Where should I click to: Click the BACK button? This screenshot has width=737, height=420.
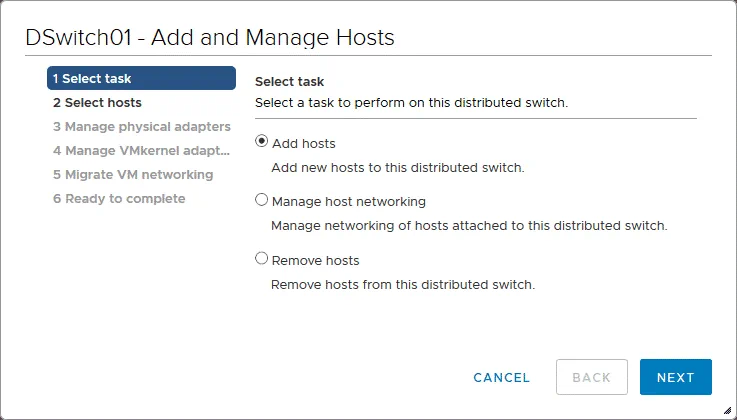(x=591, y=377)
